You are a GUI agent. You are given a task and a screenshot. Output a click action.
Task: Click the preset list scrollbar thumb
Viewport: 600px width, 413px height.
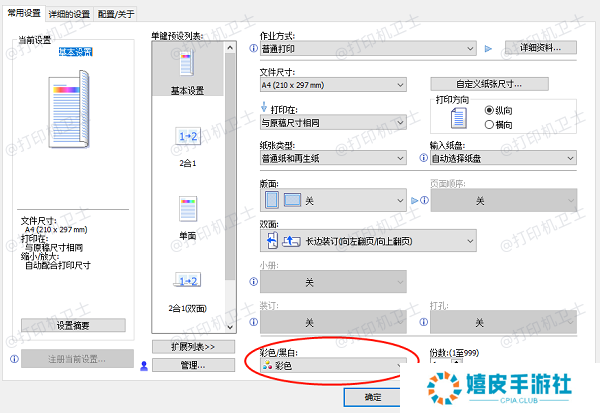coord(230,167)
